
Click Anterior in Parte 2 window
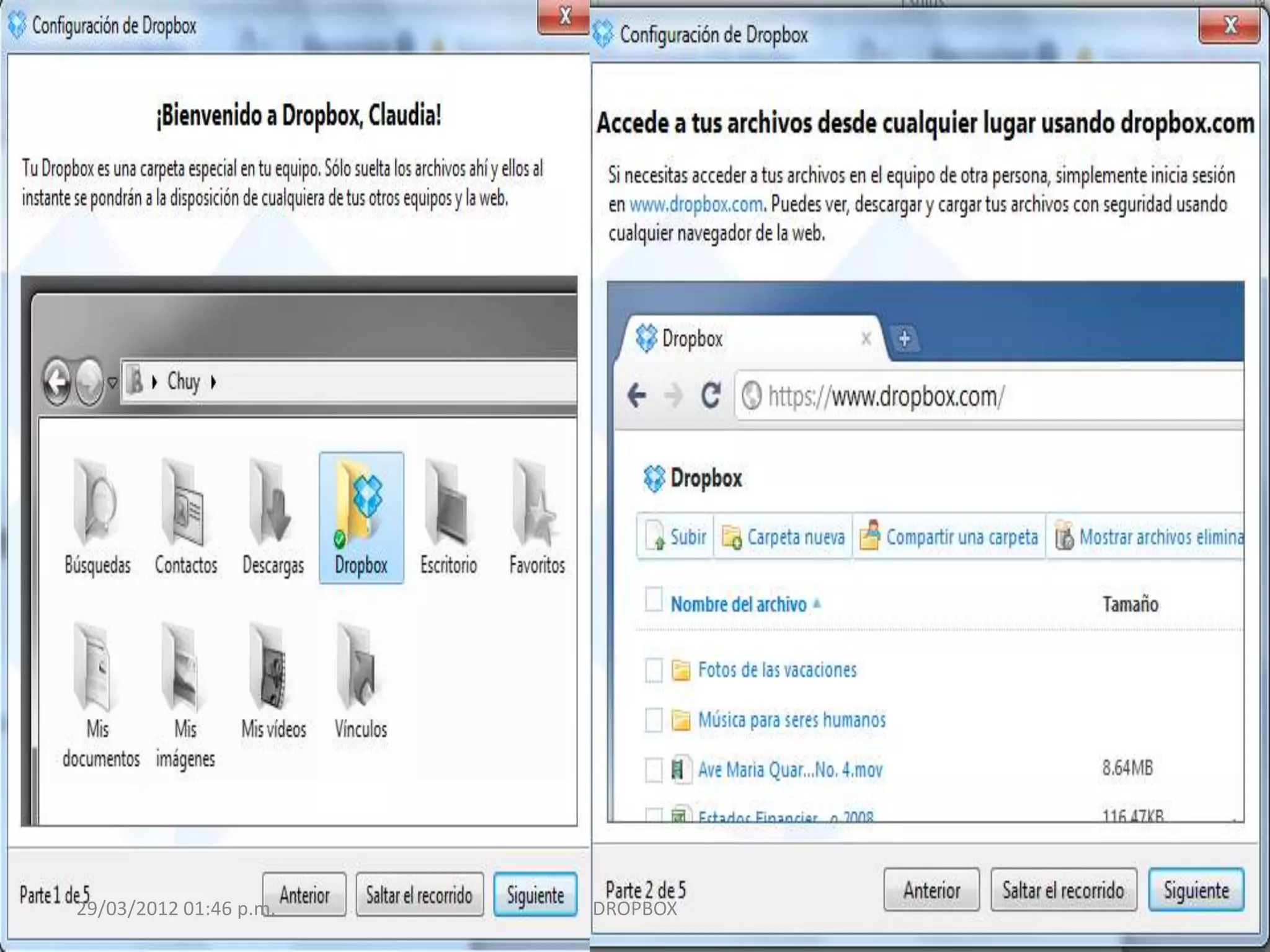pos(931,889)
